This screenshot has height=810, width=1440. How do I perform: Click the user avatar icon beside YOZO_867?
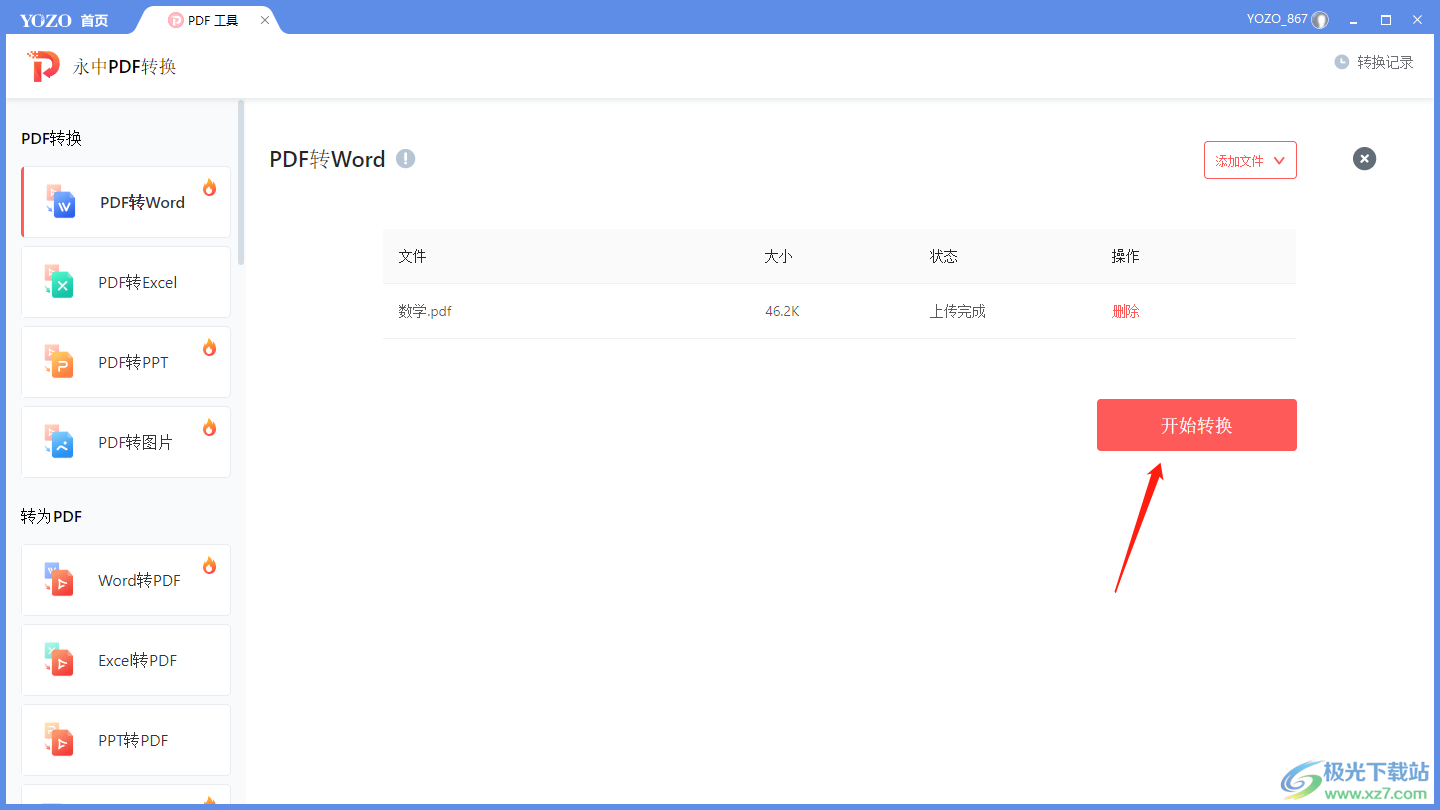tap(1321, 20)
